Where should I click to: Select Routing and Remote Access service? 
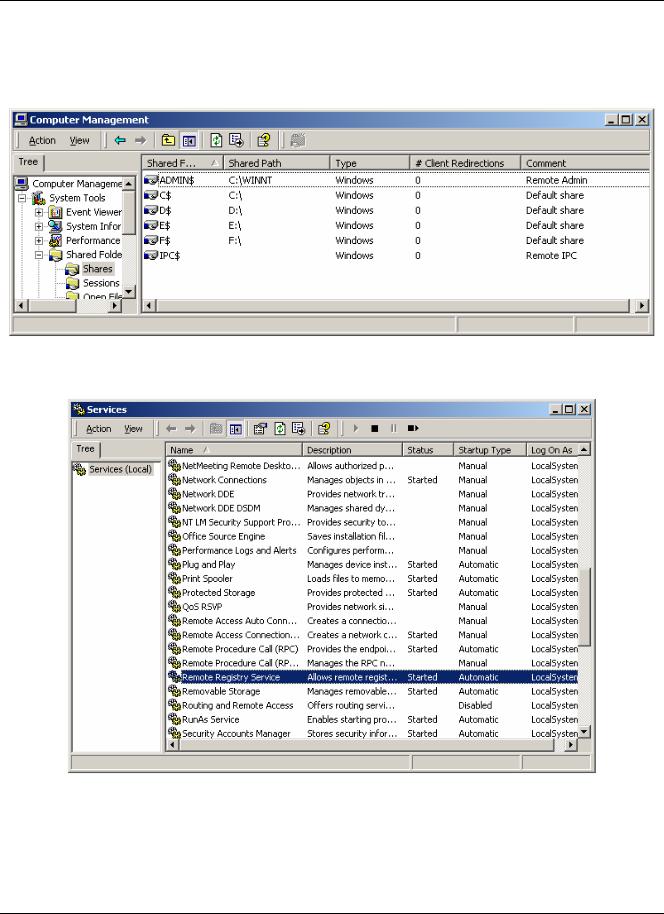[373, 705]
